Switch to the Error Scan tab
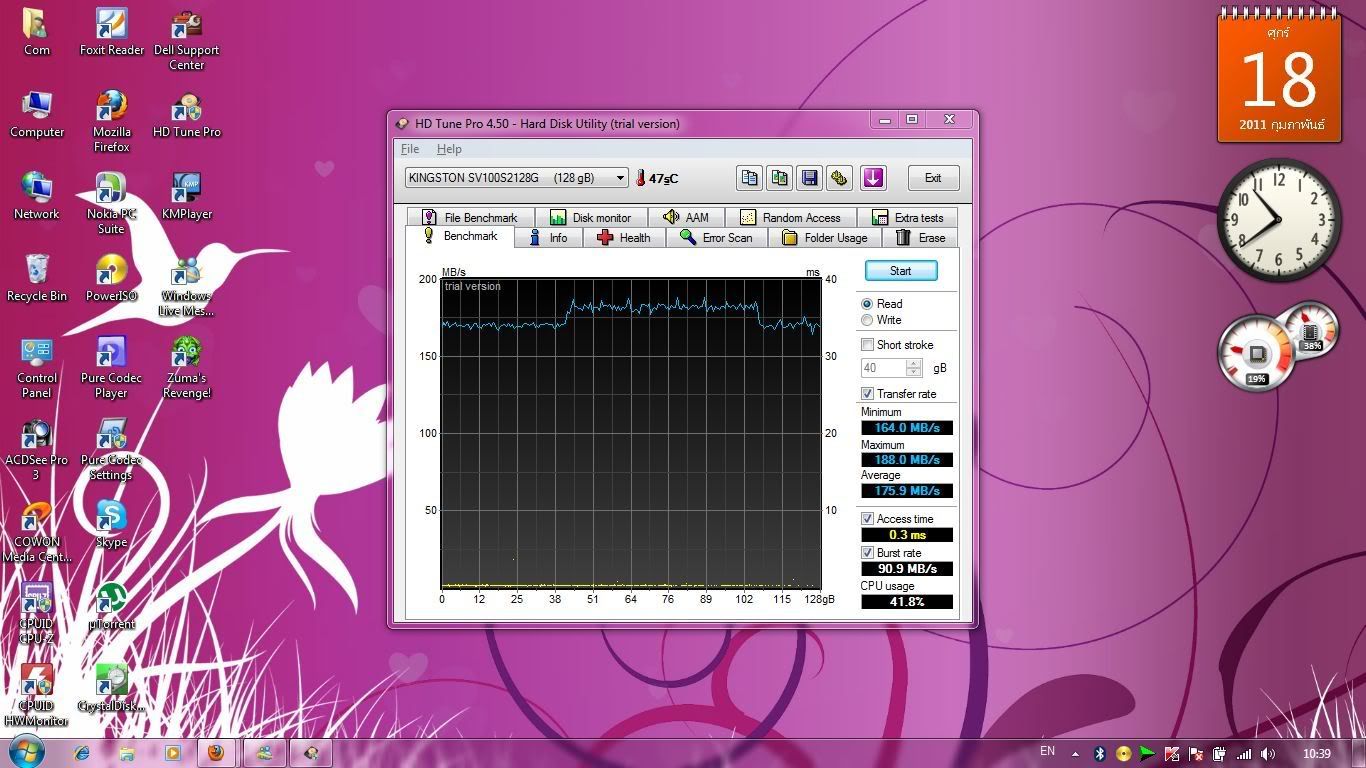1366x768 pixels. pyautogui.click(x=716, y=238)
